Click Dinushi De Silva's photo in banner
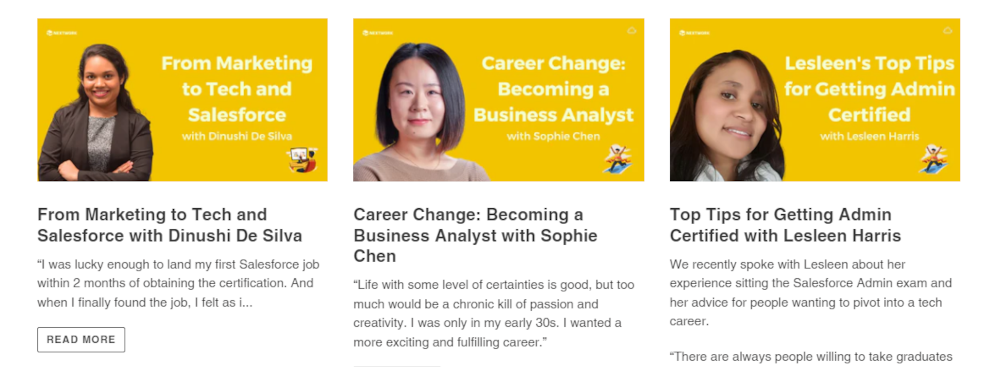This screenshot has height=367, width=1000. coord(96,113)
